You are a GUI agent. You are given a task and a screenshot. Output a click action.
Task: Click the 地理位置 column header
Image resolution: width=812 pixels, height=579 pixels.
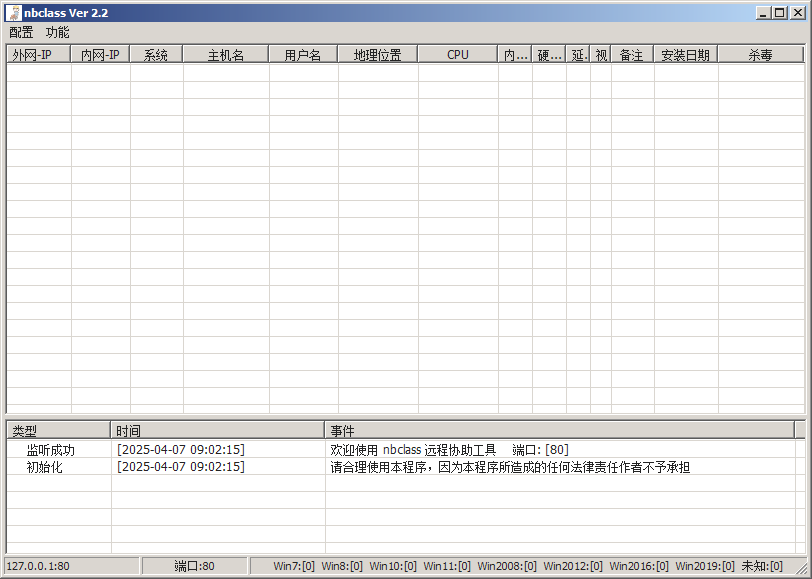pyautogui.click(x=378, y=55)
